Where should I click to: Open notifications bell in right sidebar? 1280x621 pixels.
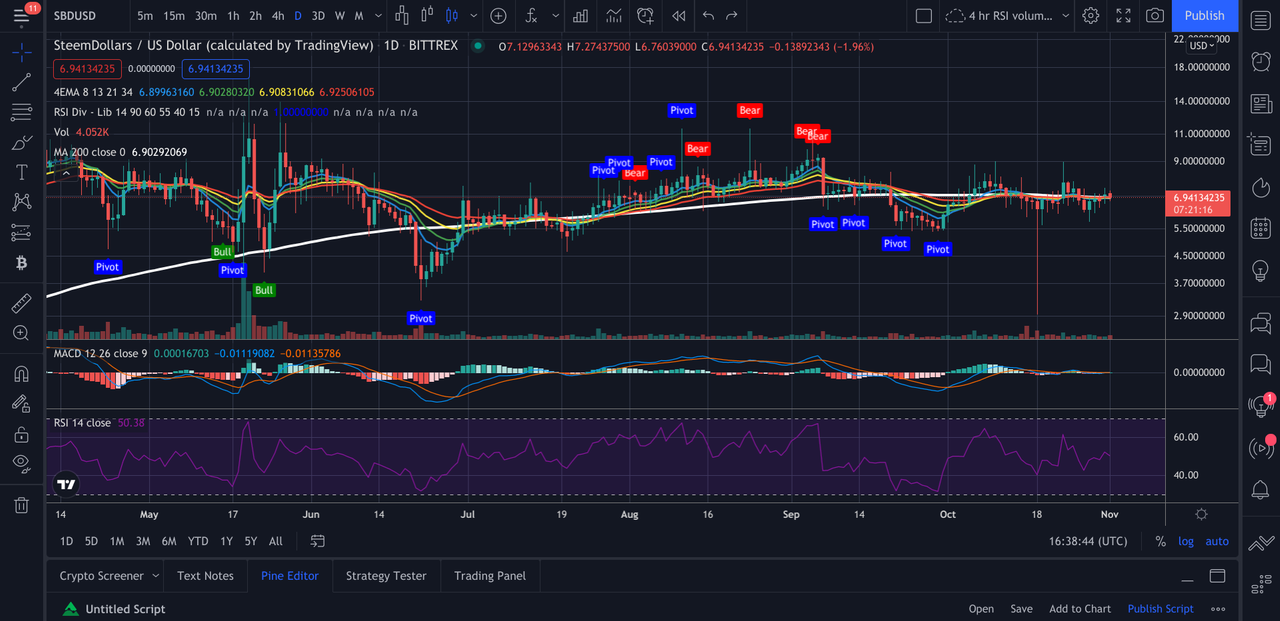click(x=1260, y=489)
